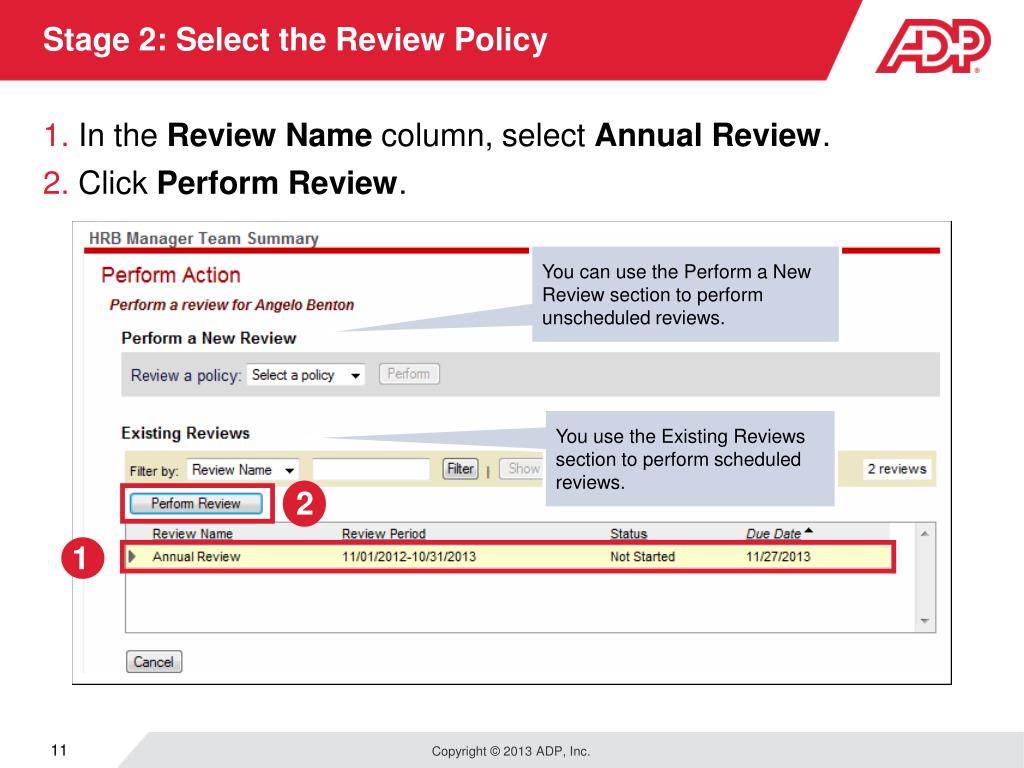
Task: Click the Due Date ascending sort arrow
Action: pos(809,531)
